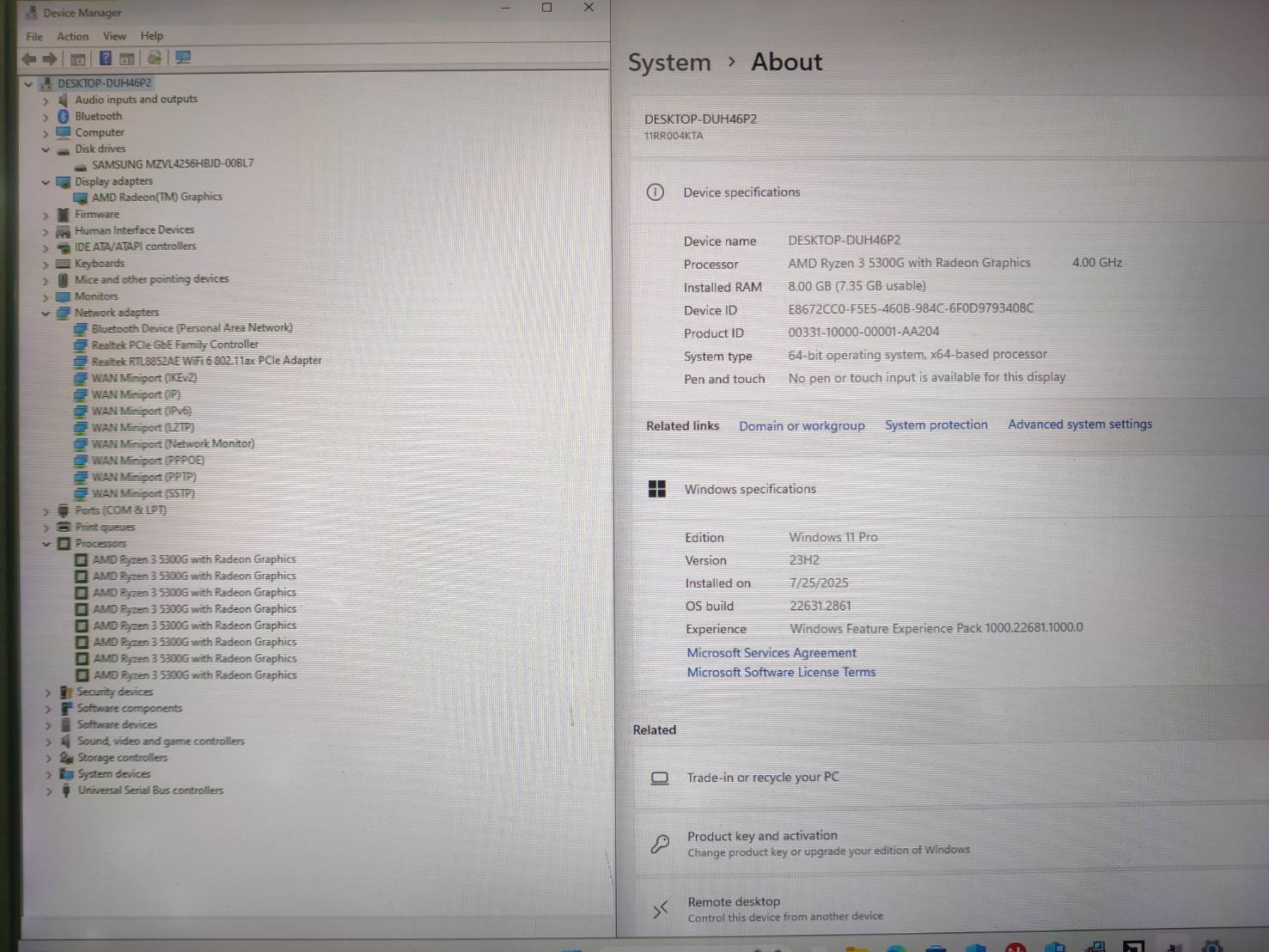Collapse the Display adapters category chevron

click(46, 182)
